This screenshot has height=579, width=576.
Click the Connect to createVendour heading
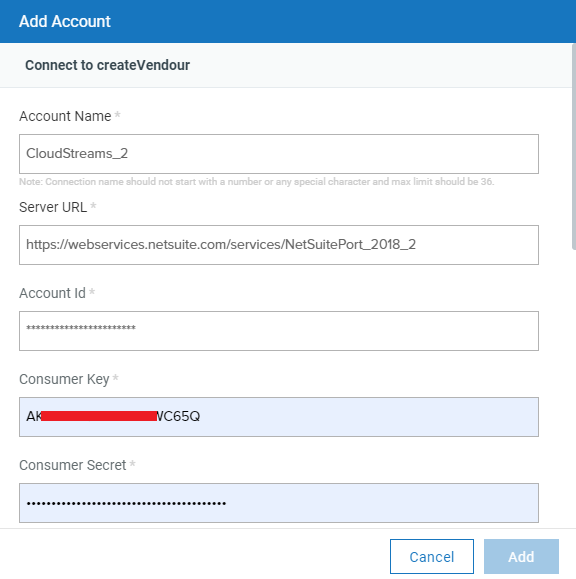(107, 65)
